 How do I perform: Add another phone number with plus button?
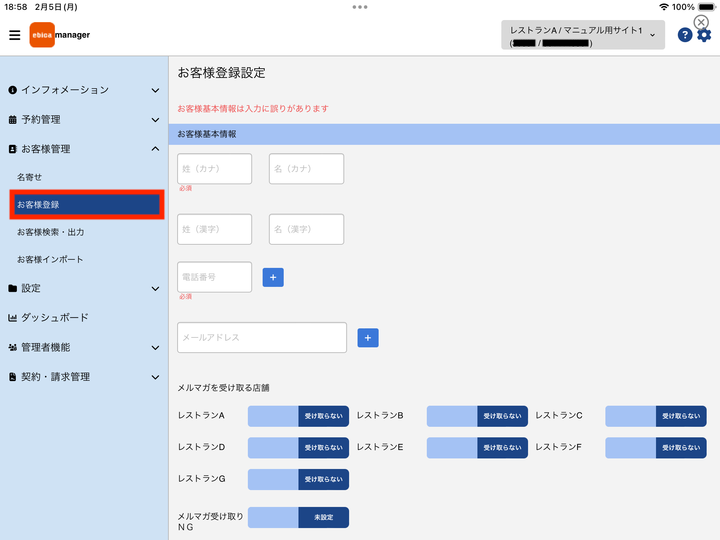273,277
